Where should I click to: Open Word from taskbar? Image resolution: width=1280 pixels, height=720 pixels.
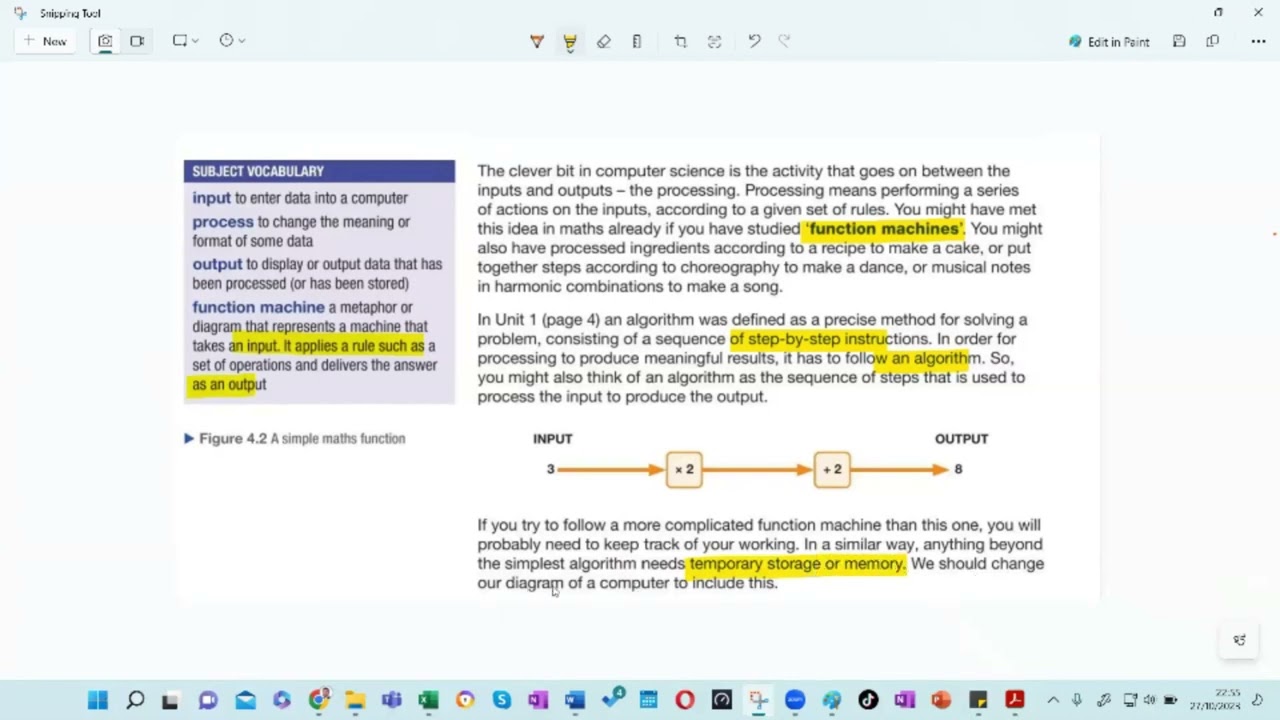(x=575, y=700)
